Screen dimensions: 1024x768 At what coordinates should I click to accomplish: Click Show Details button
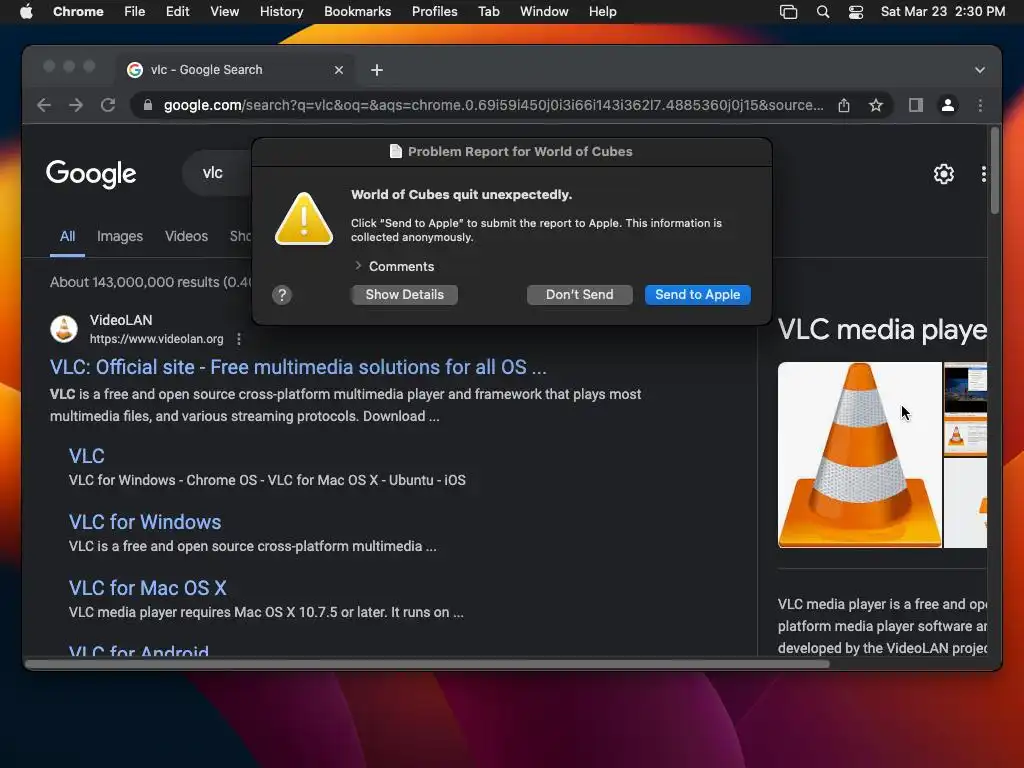coord(404,295)
